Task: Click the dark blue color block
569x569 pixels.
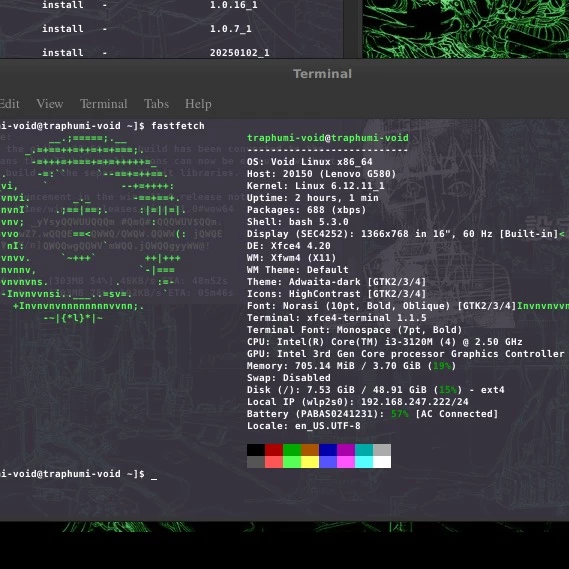Action: (328, 450)
